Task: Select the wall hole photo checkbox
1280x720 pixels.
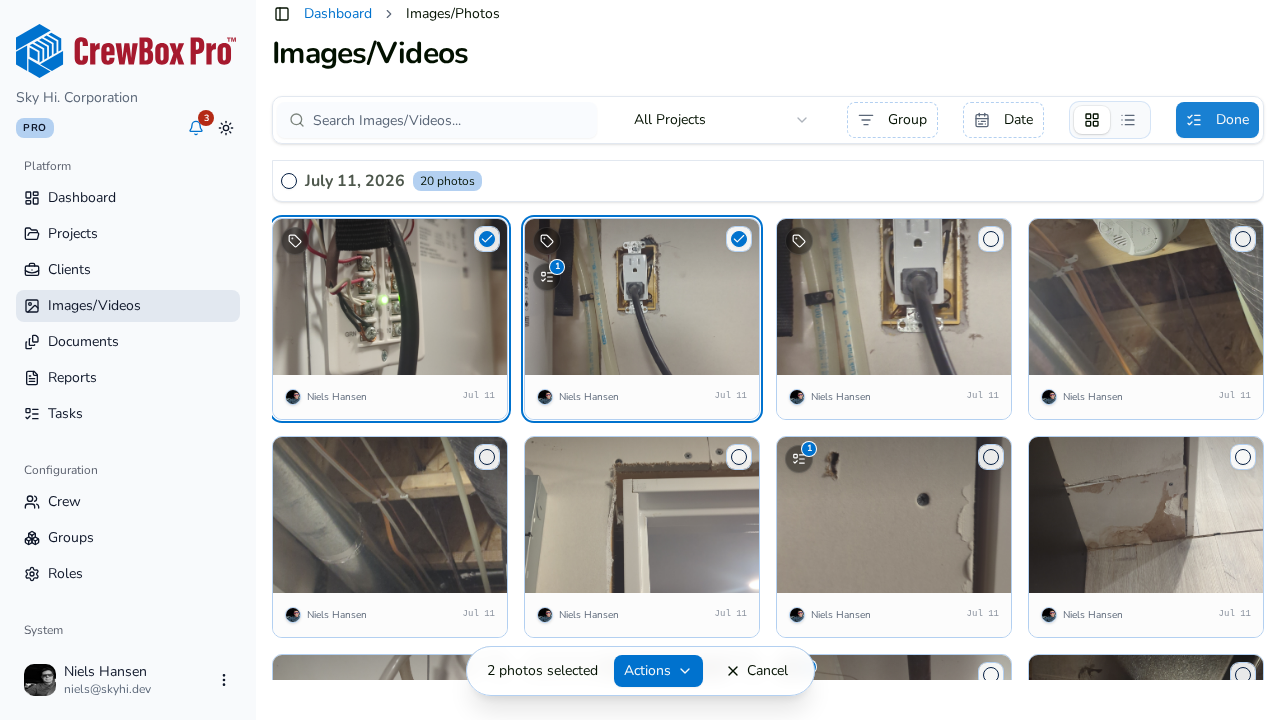Action: 991,457
